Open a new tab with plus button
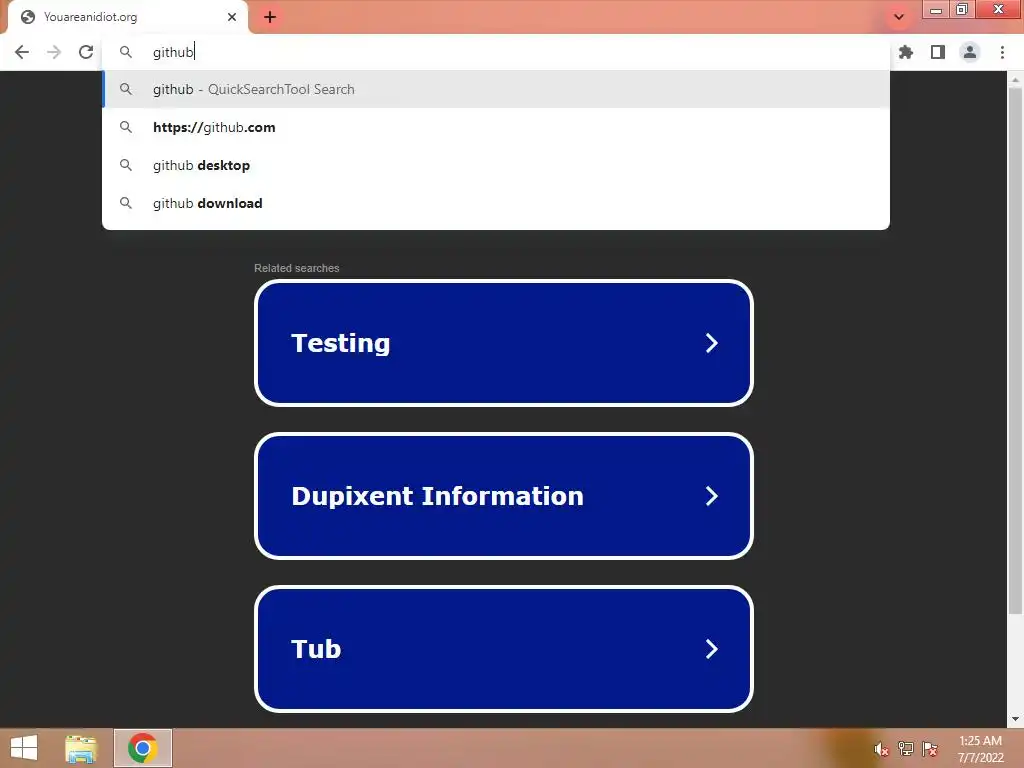 point(270,17)
